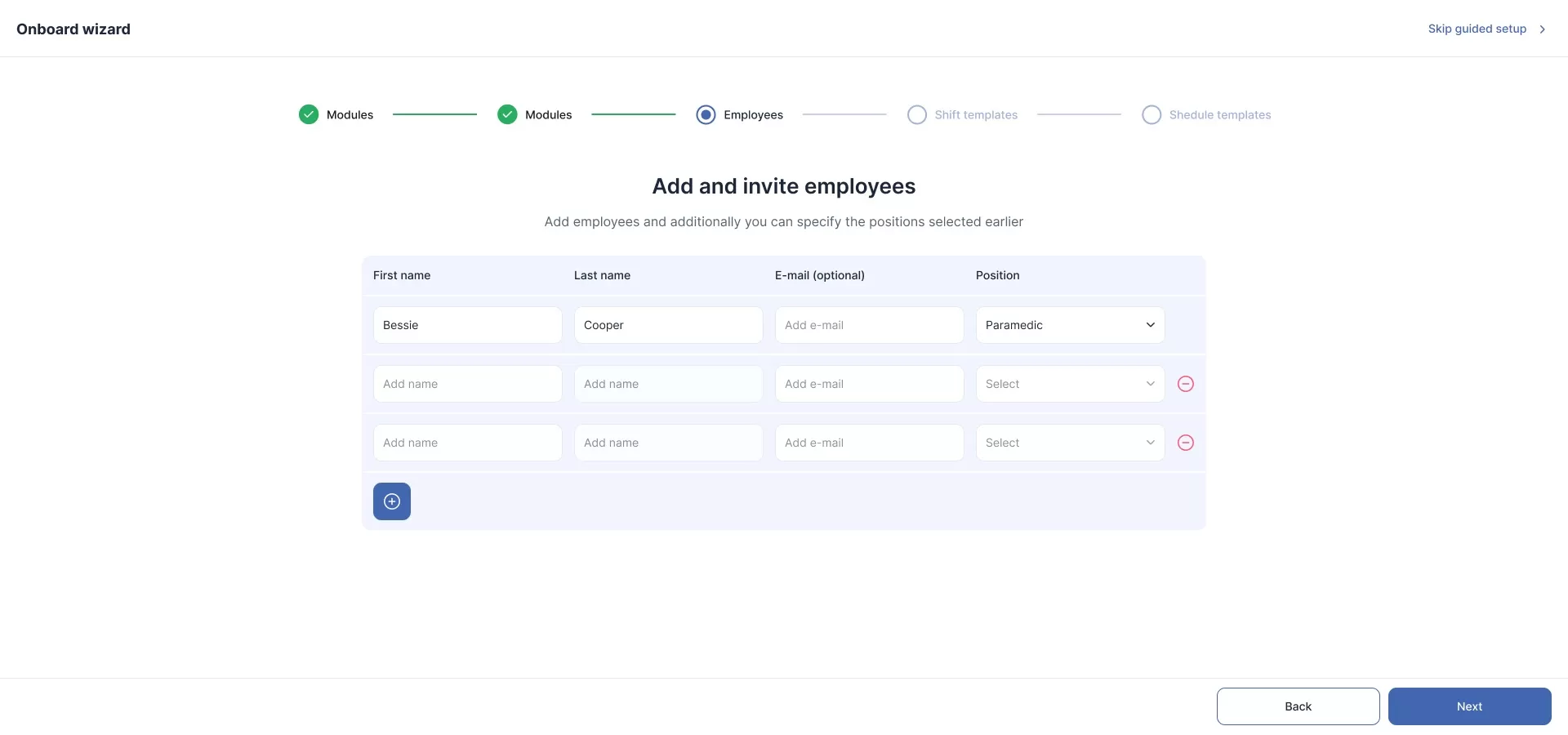Click the first green Modules checkmark icon
The image size is (1568, 735).
click(309, 114)
